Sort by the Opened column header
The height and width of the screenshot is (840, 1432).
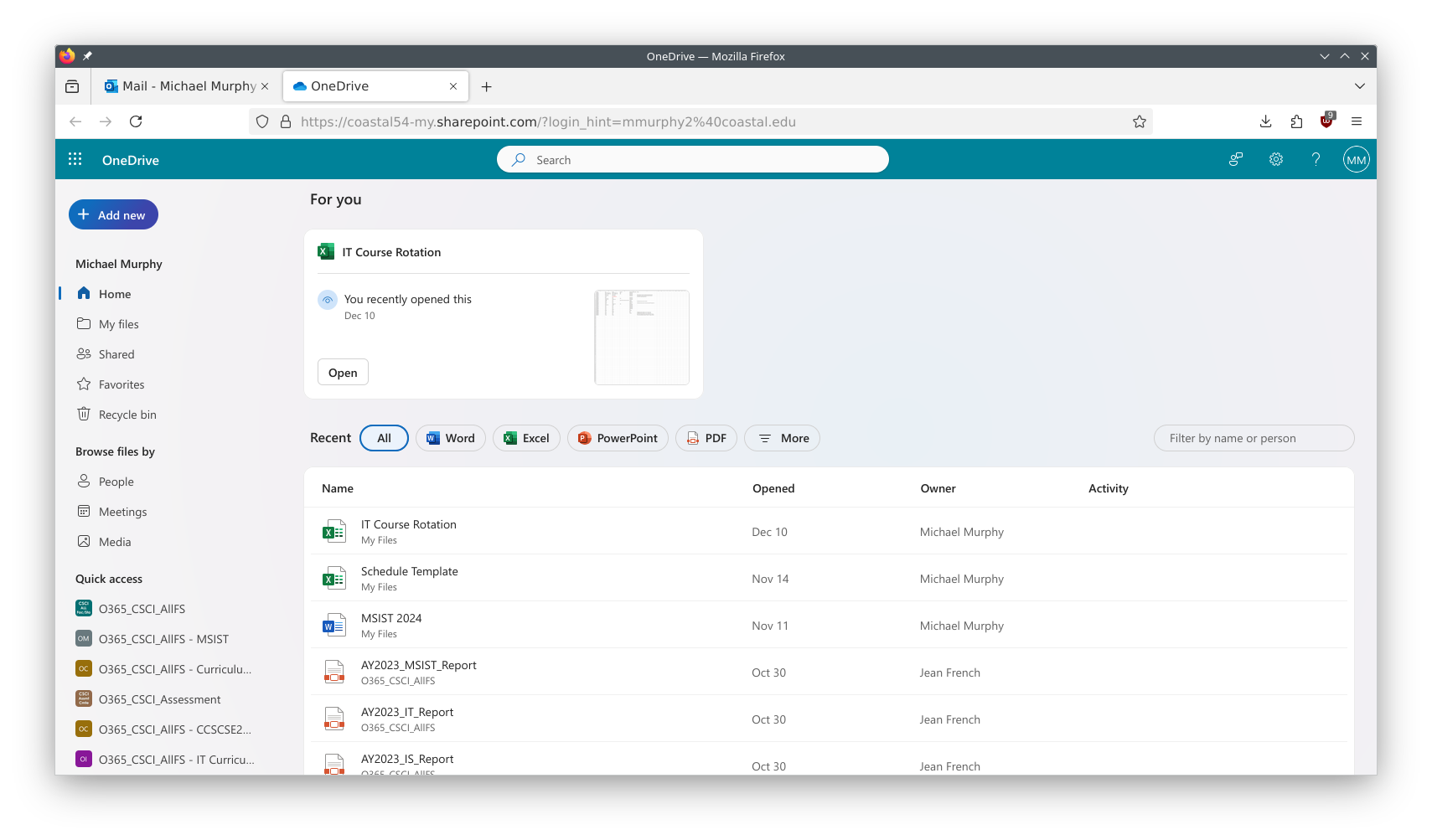(773, 488)
